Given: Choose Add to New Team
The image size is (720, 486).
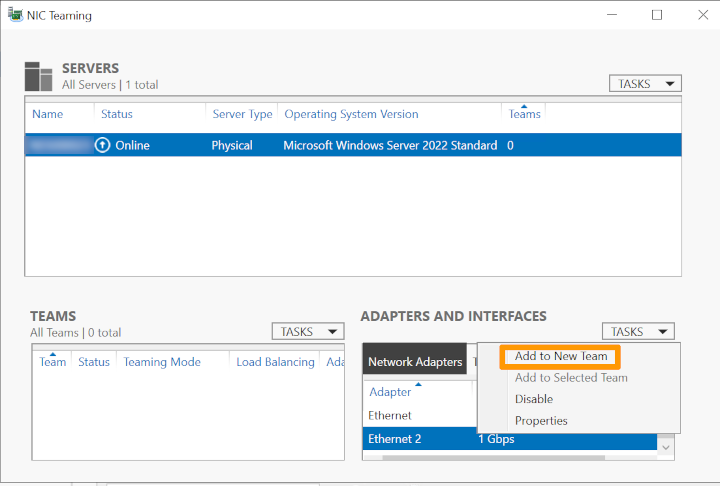Looking at the screenshot, I should (x=560, y=357).
